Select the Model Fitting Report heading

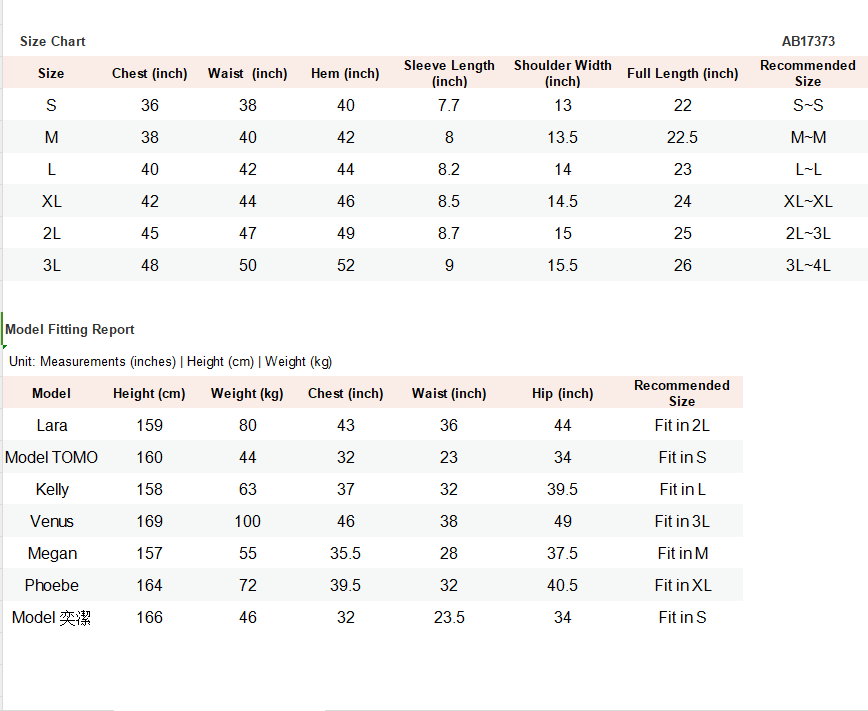(70, 329)
